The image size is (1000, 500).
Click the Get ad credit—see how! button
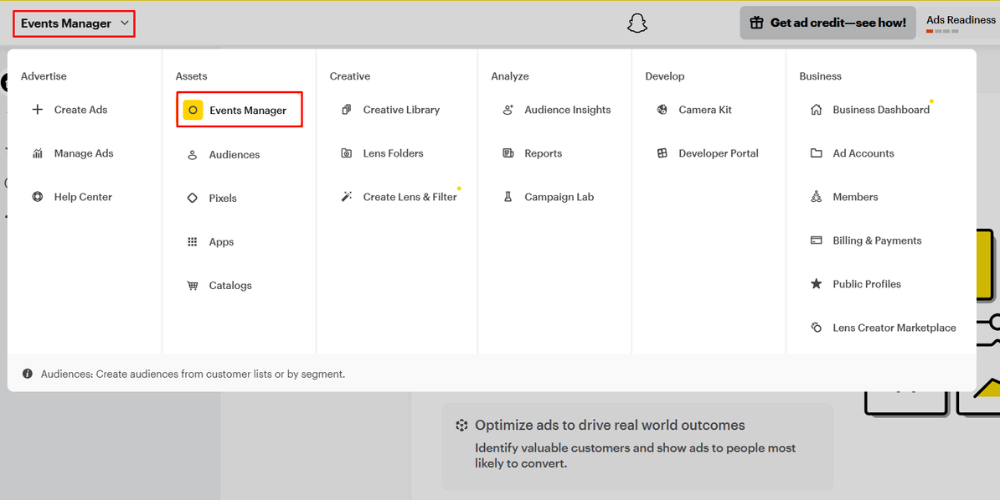point(827,23)
